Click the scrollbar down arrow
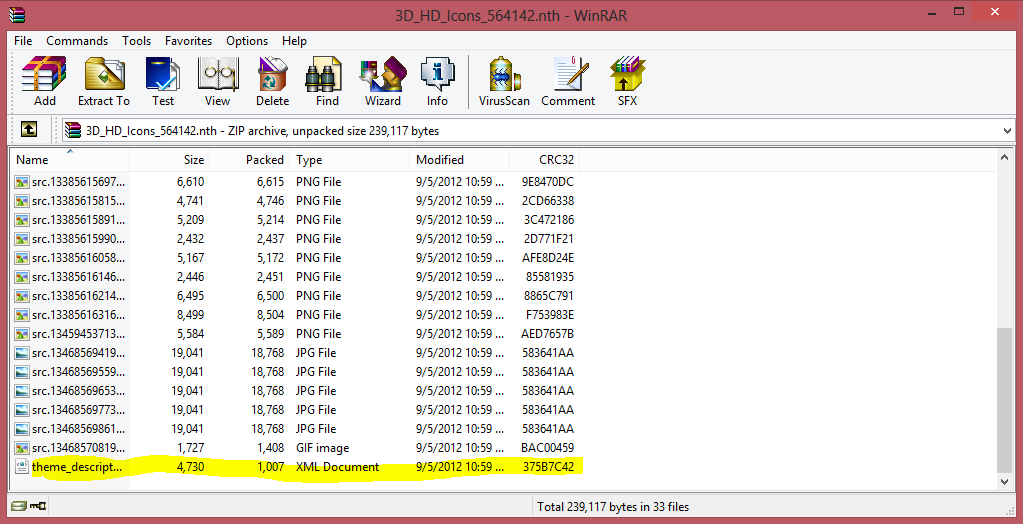This screenshot has height=524, width=1023. pos(1005,481)
